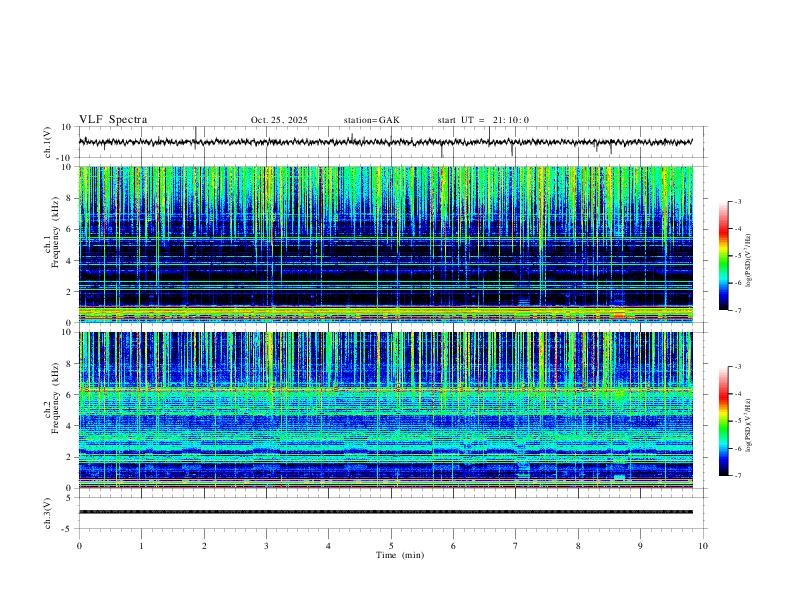Click the "-10" tick on the ch.1(V) axis
792x612 pixels.
tap(65, 158)
